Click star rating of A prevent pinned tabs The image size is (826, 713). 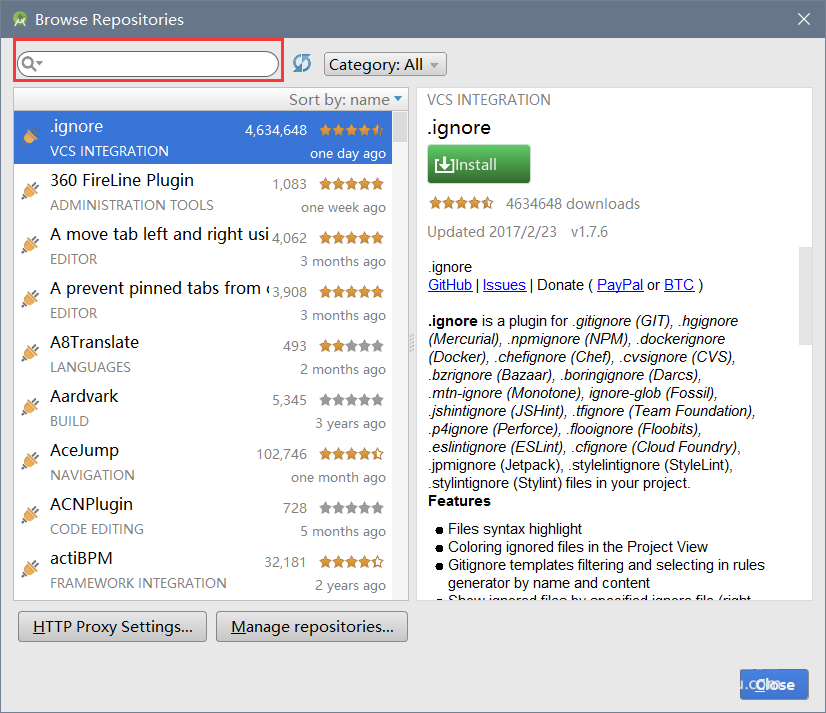(351, 292)
